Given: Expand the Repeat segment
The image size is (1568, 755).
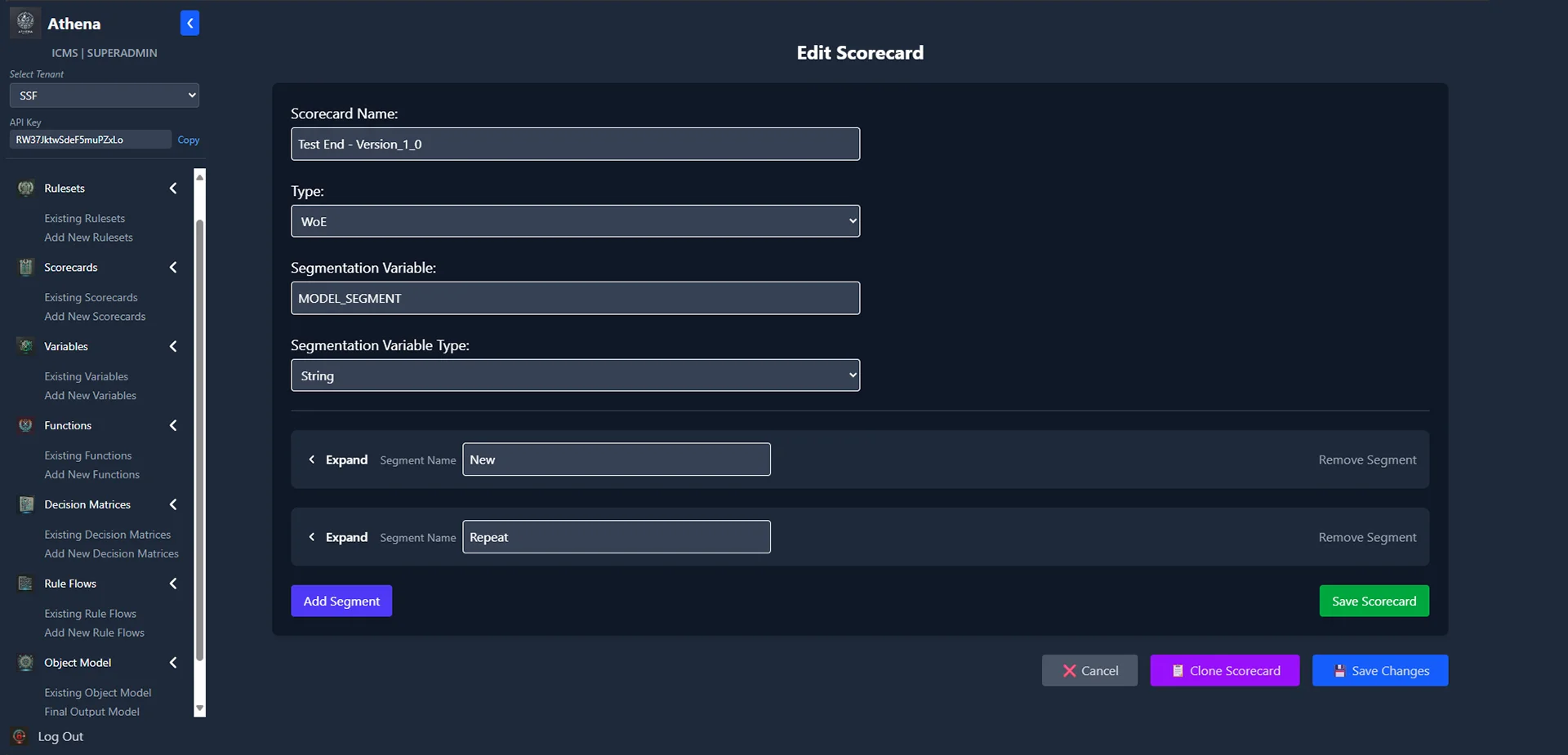Looking at the screenshot, I should click(338, 537).
